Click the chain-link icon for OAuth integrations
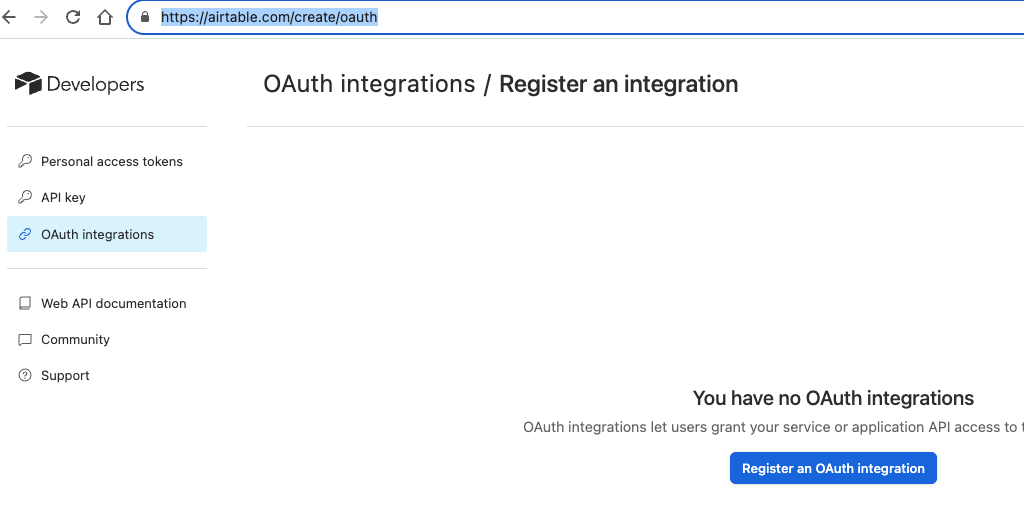This screenshot has height=508, width=1024. pos(25,234)
